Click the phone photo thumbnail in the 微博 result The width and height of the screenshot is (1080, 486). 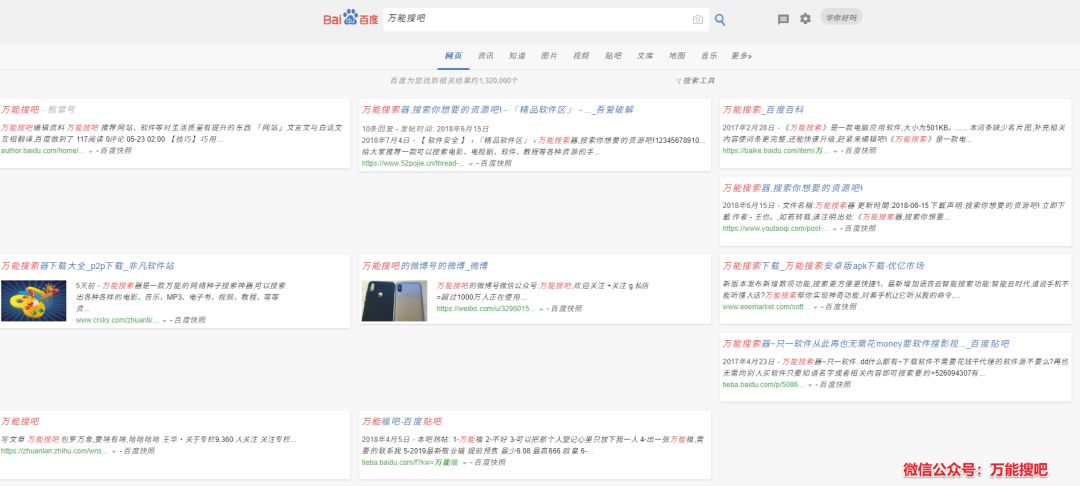(x=394, y=300)
